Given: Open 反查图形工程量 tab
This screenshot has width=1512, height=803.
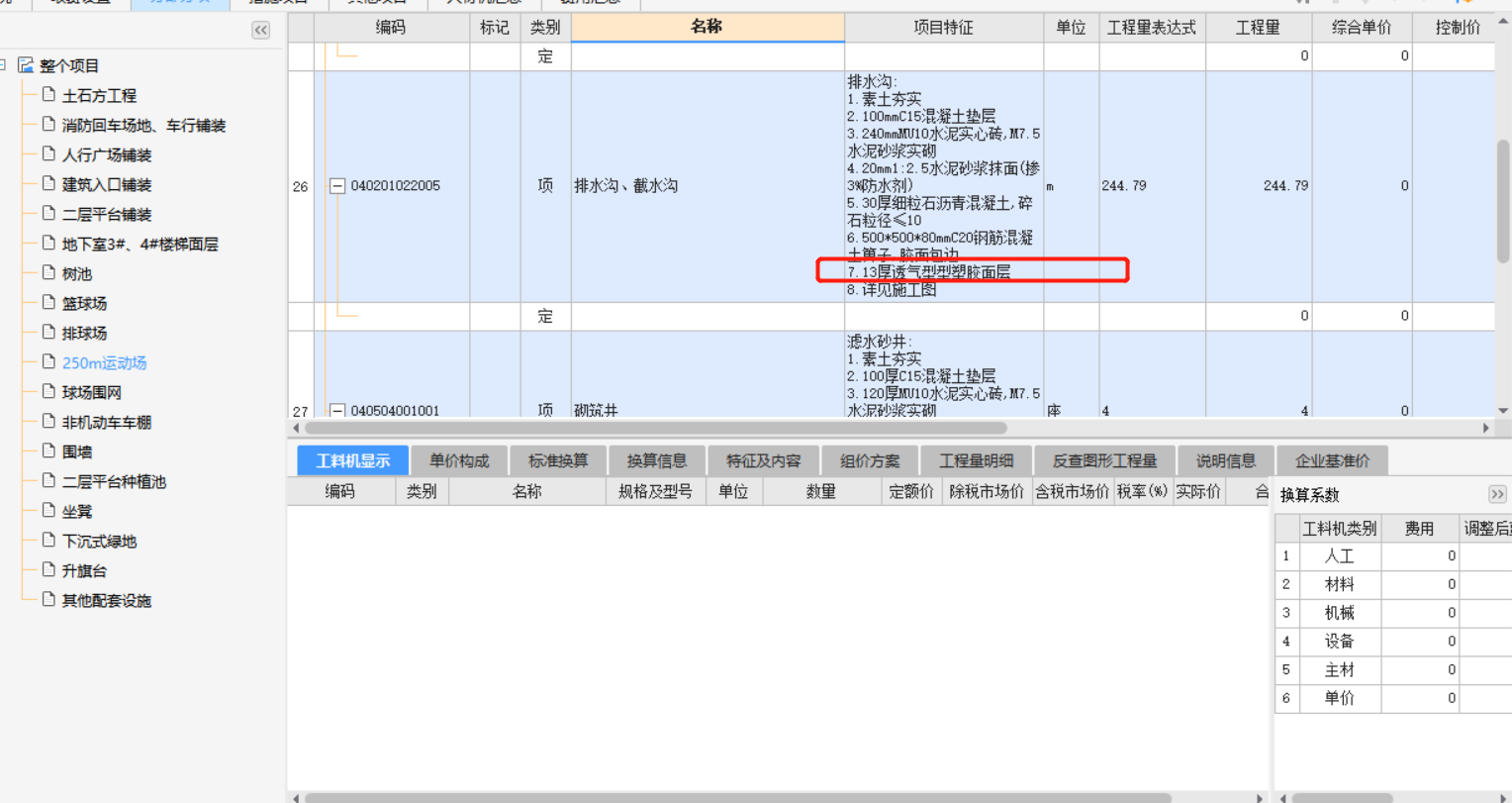Looking at the screenshot, I should (1104, 460).
